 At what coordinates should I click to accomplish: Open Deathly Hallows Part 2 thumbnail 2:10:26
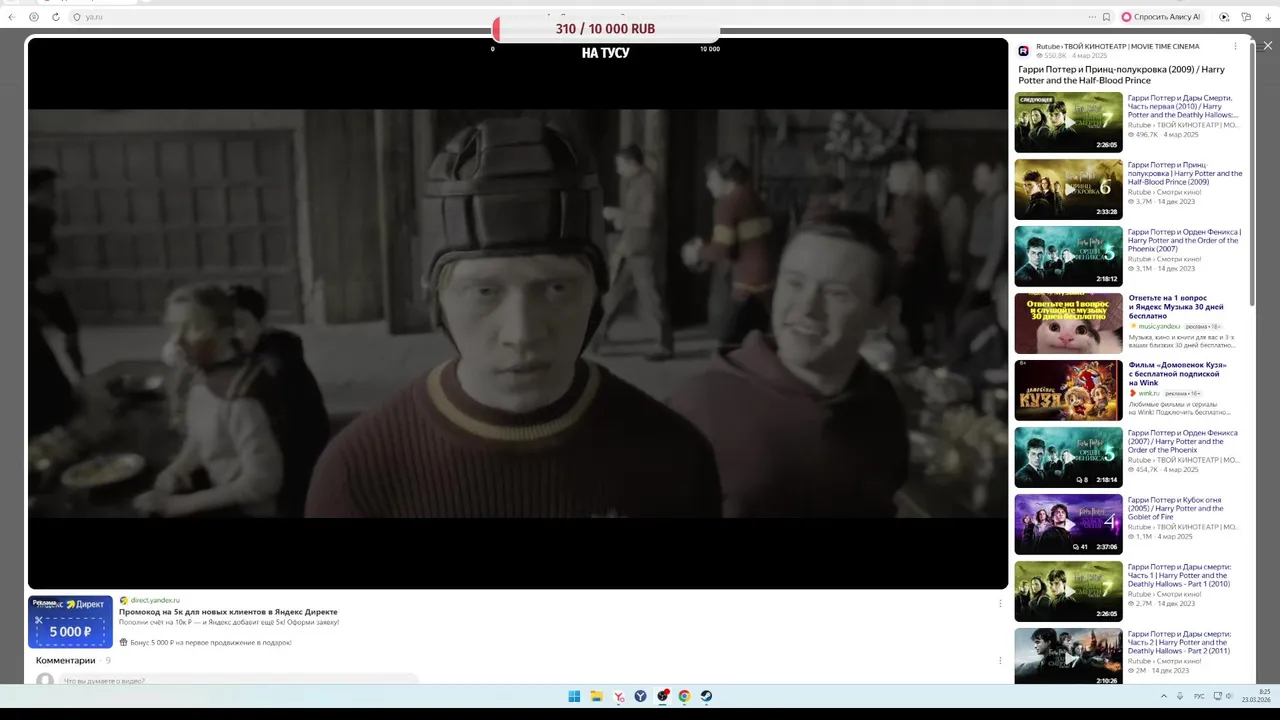[1068, 656]
